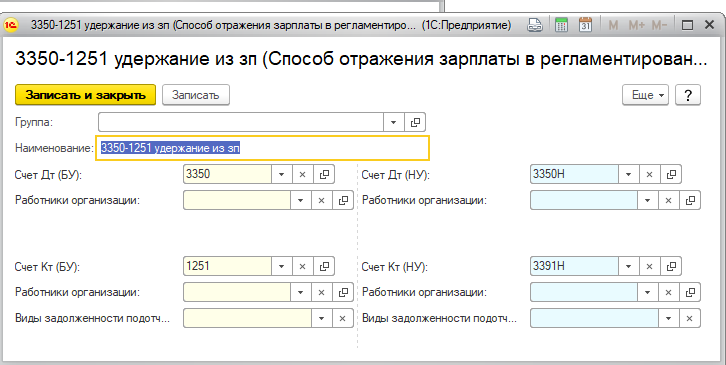Open the Счет Кт (НУ) 3391Н account form
This screenshot has width=726, height=365.
(x=671, y=266)
